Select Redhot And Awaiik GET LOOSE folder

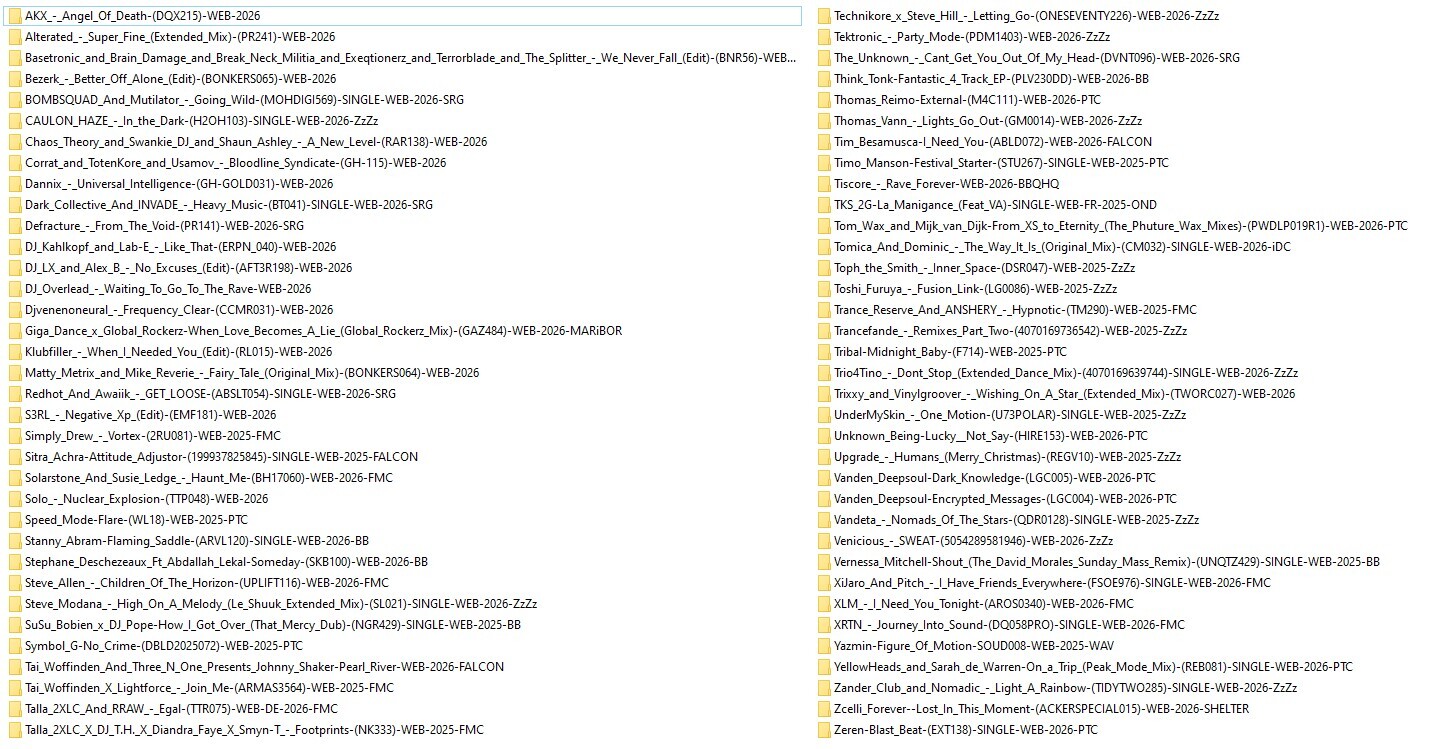coord(211,394)
